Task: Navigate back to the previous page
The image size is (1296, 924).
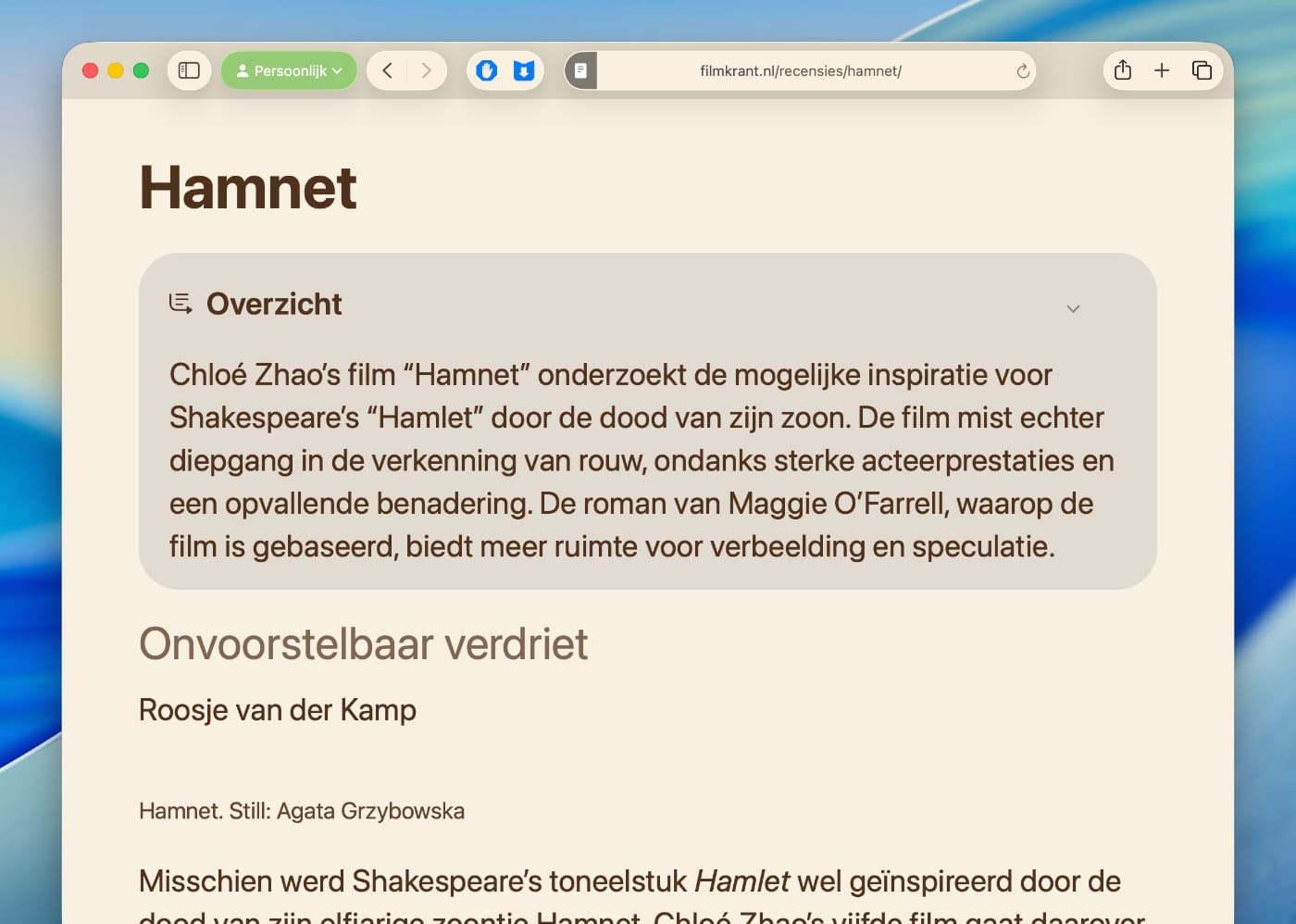Action: coord(387,70)
